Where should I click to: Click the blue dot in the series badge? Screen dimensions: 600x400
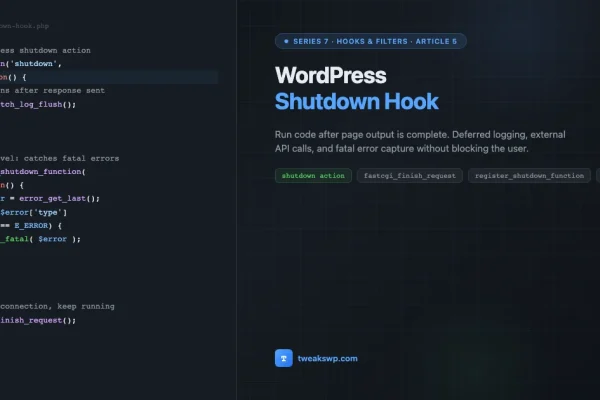pos(286,41)
